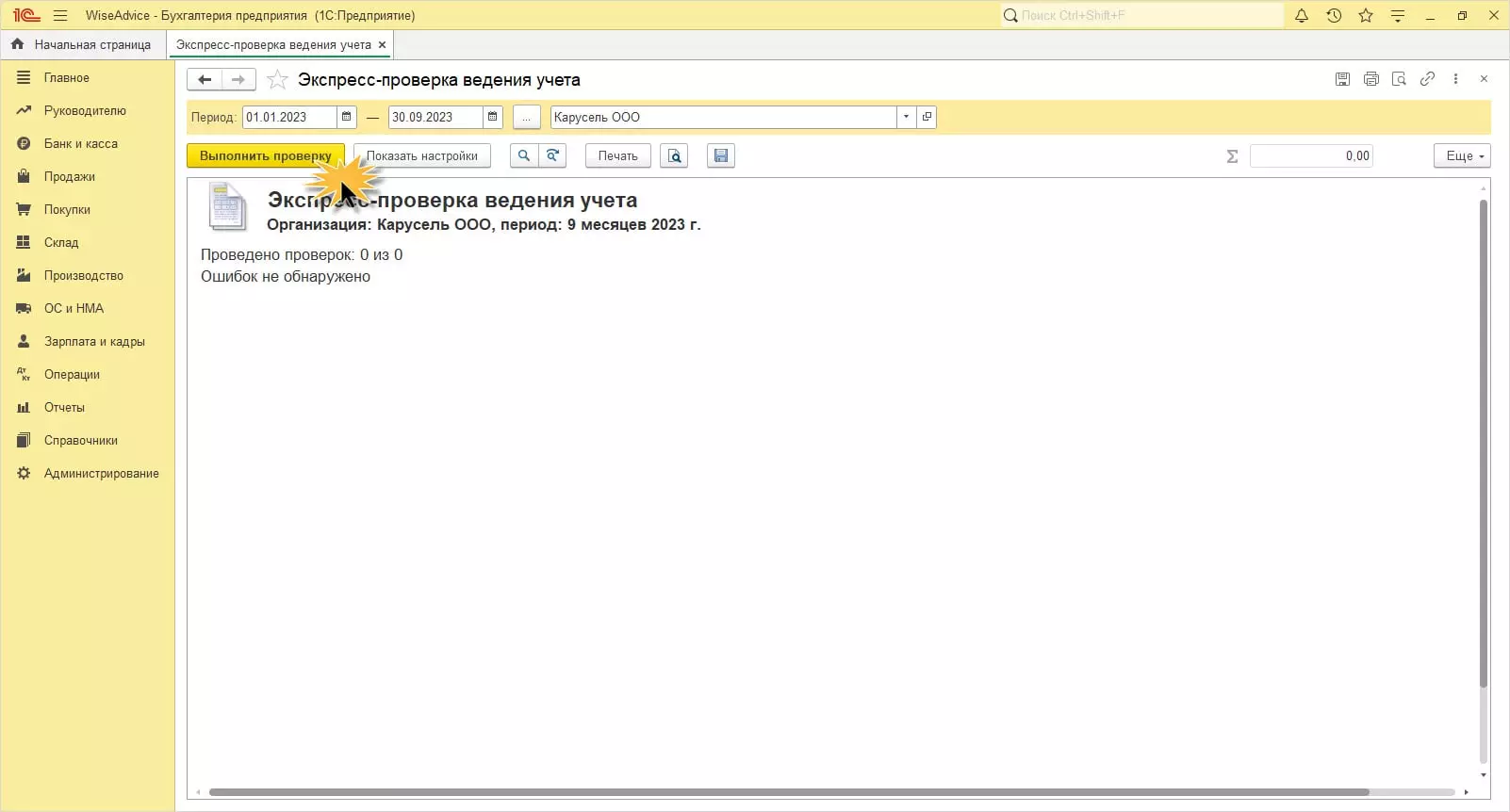Viewport: 1510px width, 812px height.
Task: Open the Склад section
Action: pos(61,243)
